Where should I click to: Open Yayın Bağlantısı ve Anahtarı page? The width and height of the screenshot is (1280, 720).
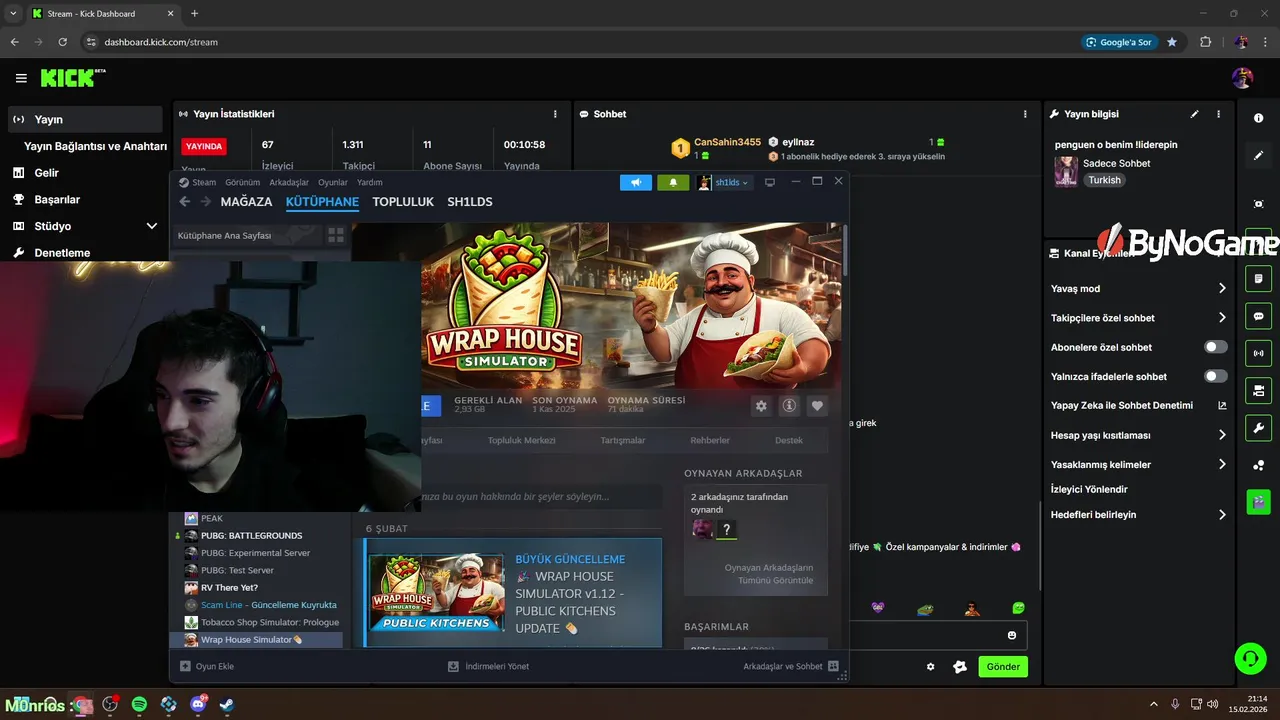(95, 146)
